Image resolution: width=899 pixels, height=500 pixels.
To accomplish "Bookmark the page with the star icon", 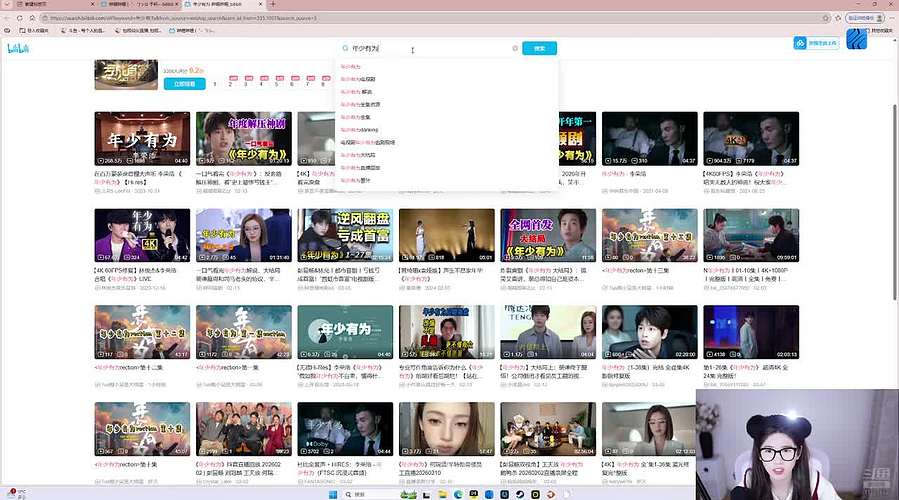I will tap(826, 18).
